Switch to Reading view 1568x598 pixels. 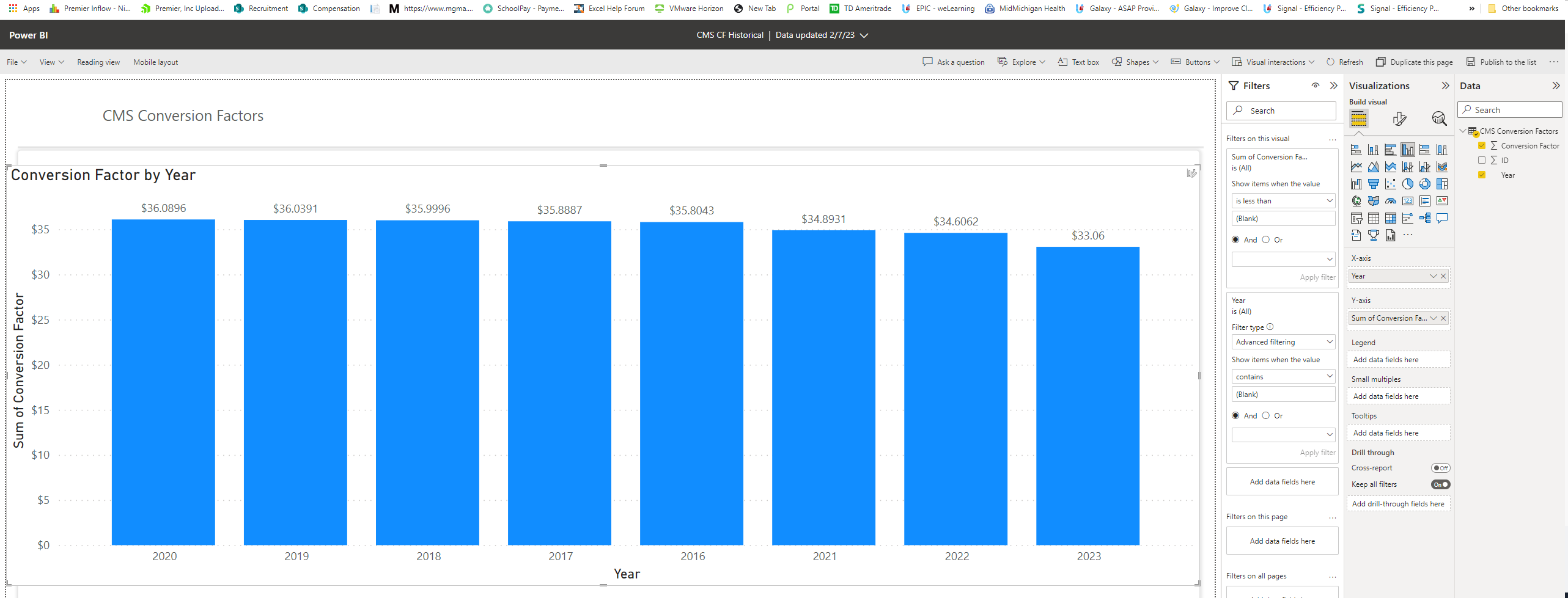(98, 62)
